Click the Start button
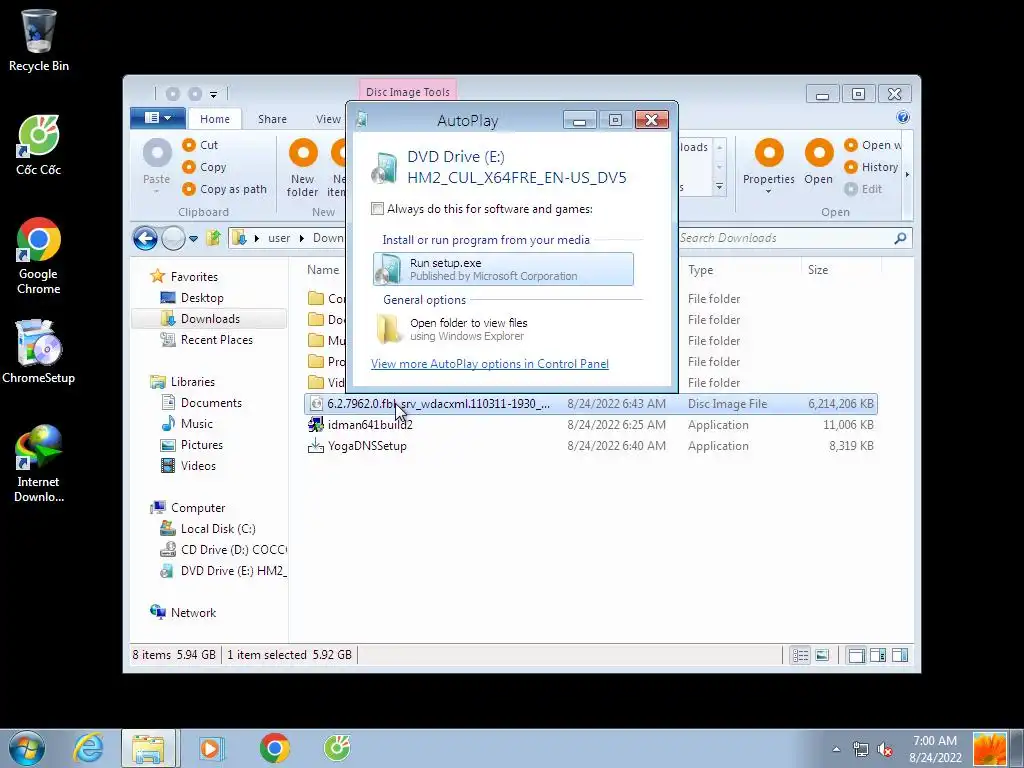The width and height of the screenshot is (1024, 768). 27,748
